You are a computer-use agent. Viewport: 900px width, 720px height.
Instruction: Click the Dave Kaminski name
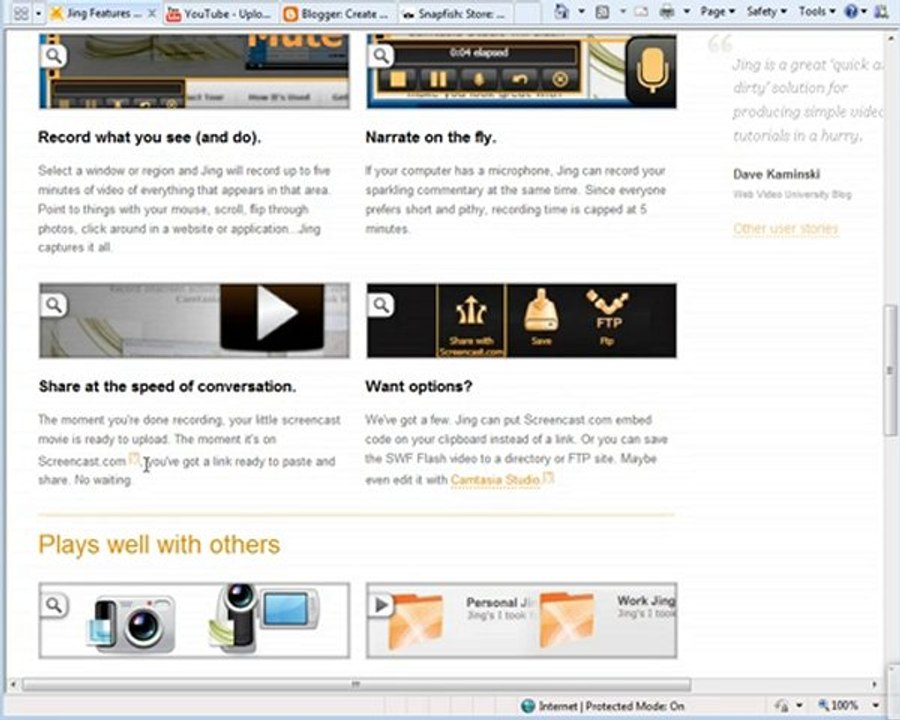click(776, 174)
